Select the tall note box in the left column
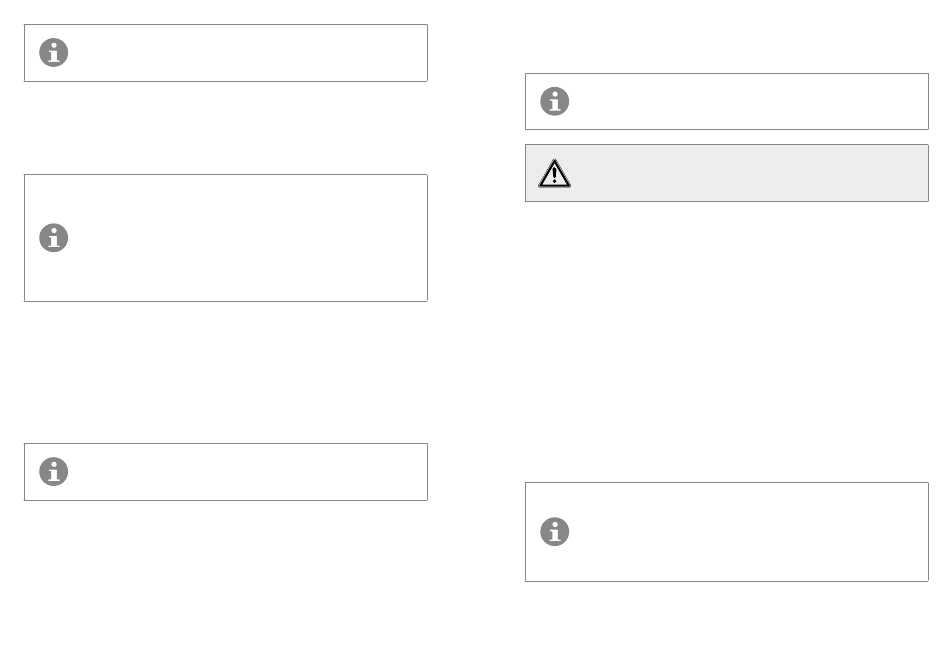The image size is (950, 670). [x=225, y=238]
